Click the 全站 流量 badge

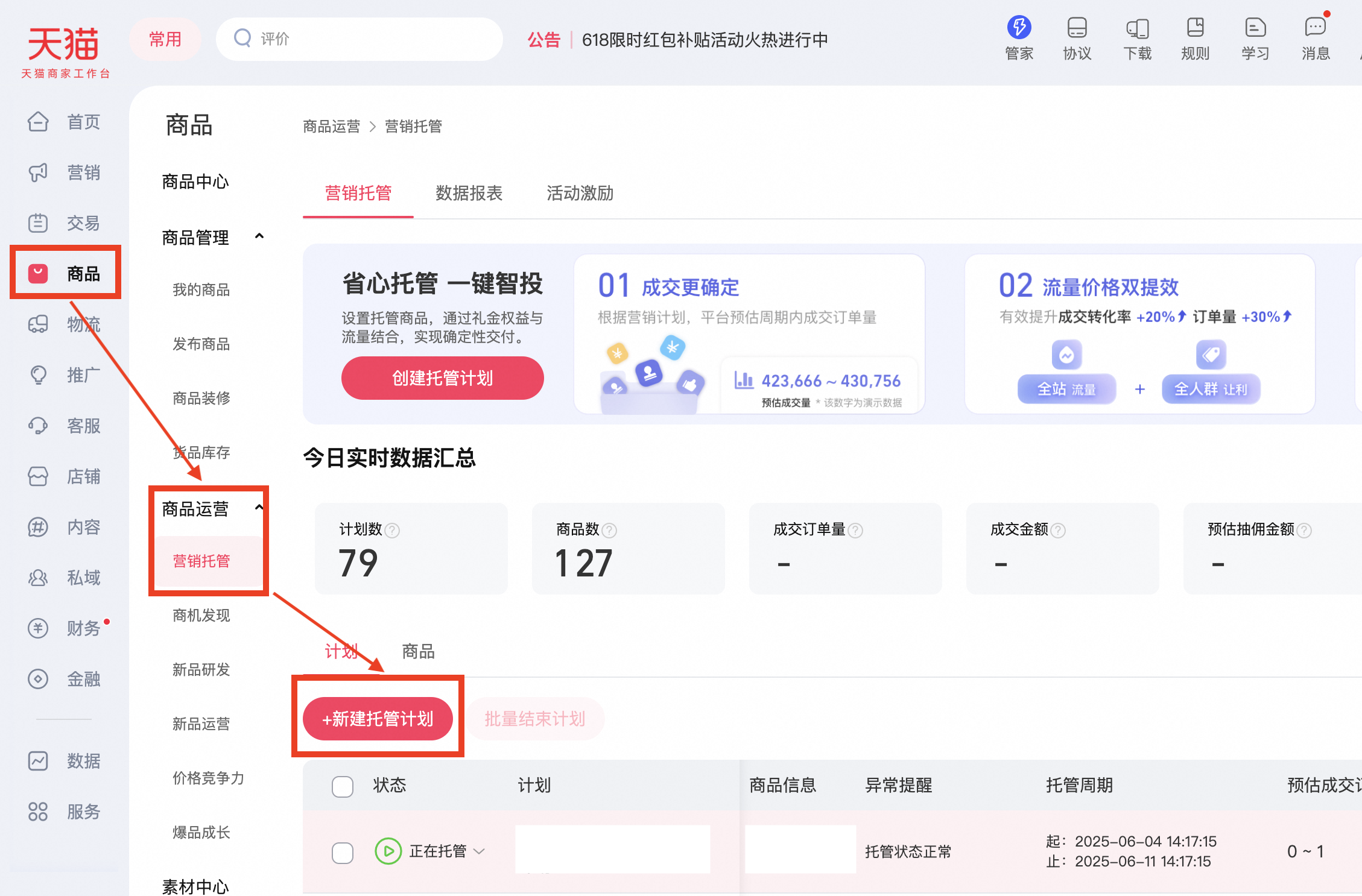[1066, 389]
